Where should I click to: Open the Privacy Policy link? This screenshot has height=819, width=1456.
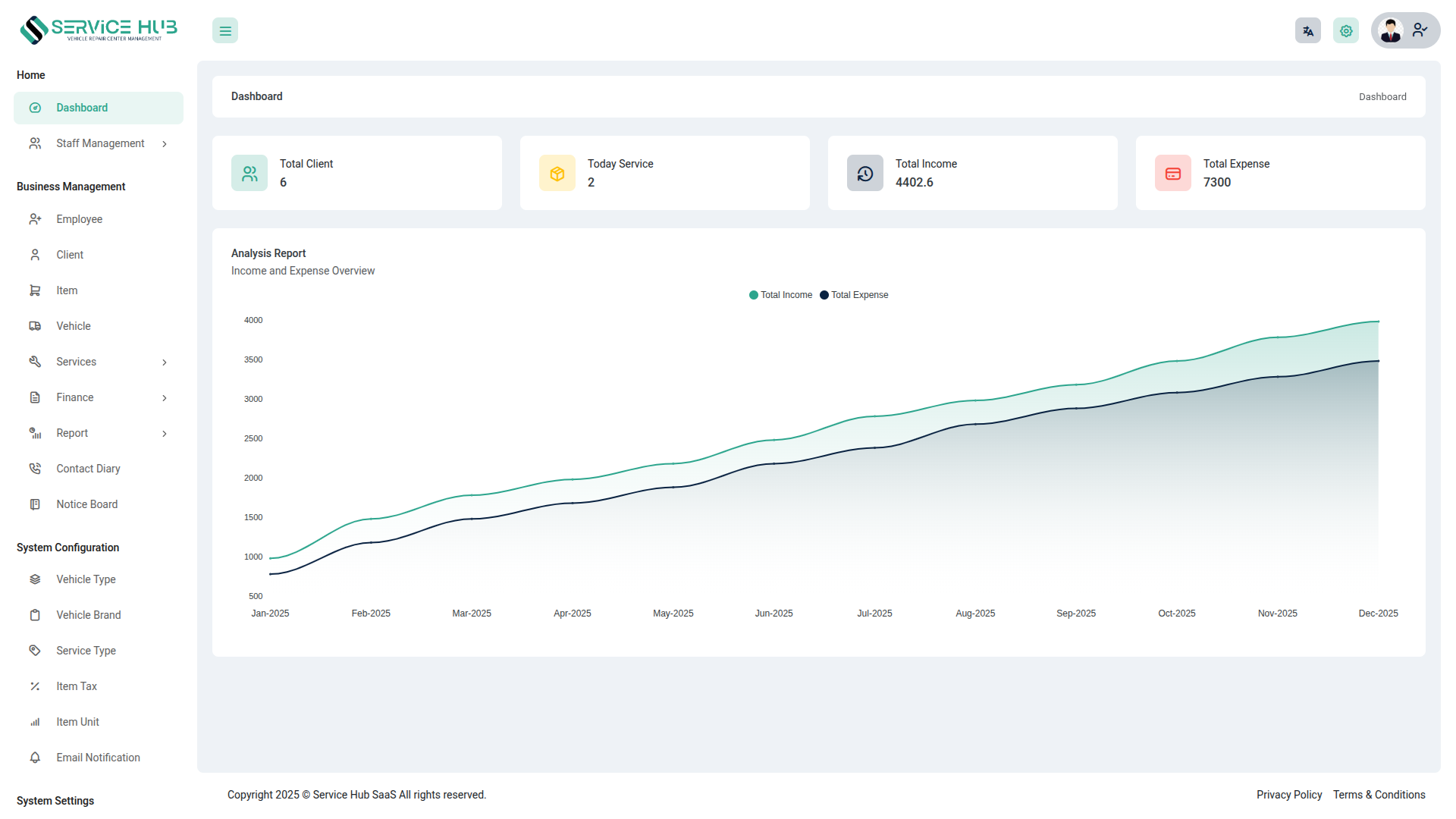click(x=1288, y=795)
